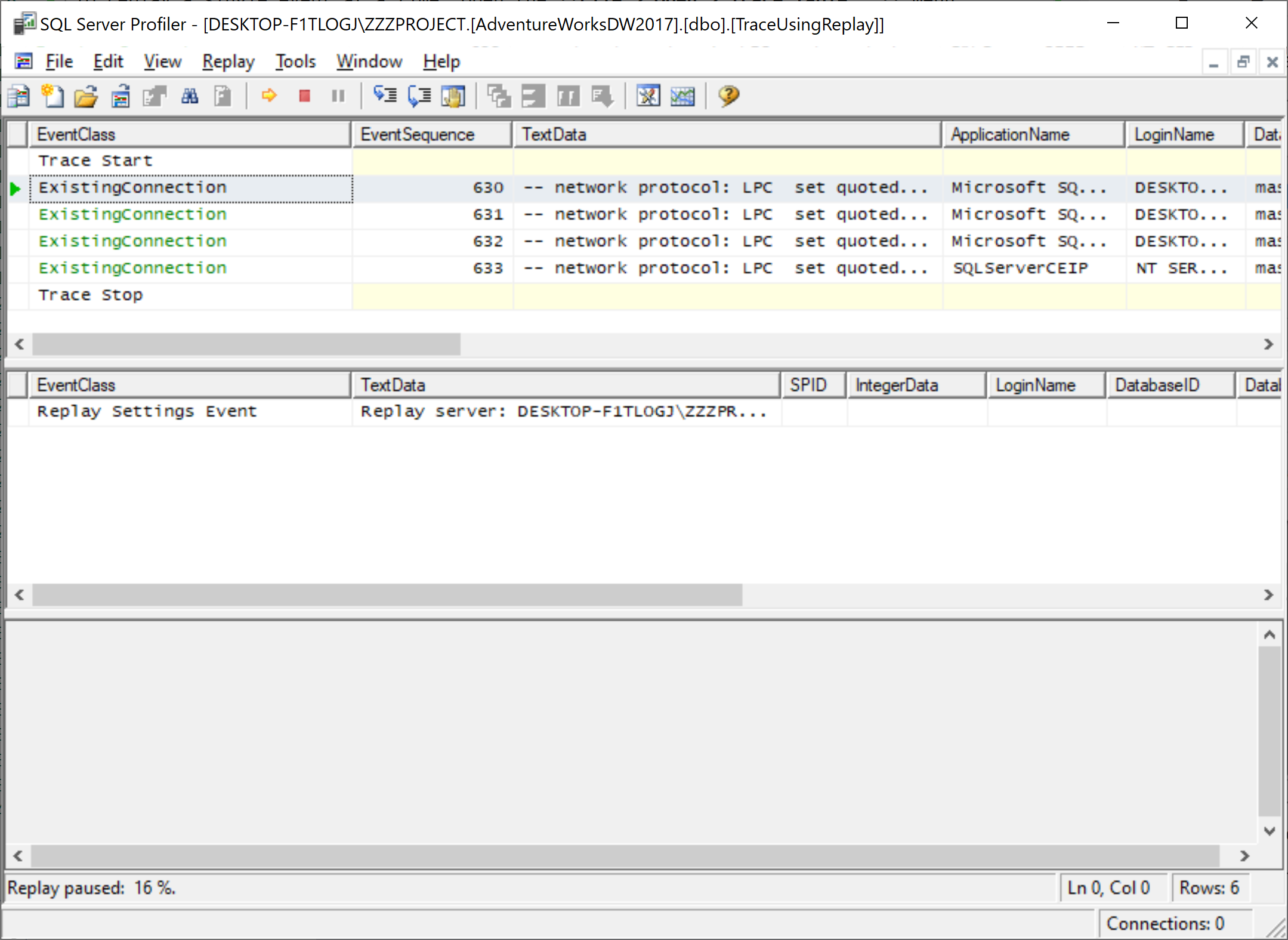Image resolution: width=1288 pixels, height=940 pixels.
Task: Open the Performance Monitor chart icon
Action: pyautogui.click(x=682, y=95)
